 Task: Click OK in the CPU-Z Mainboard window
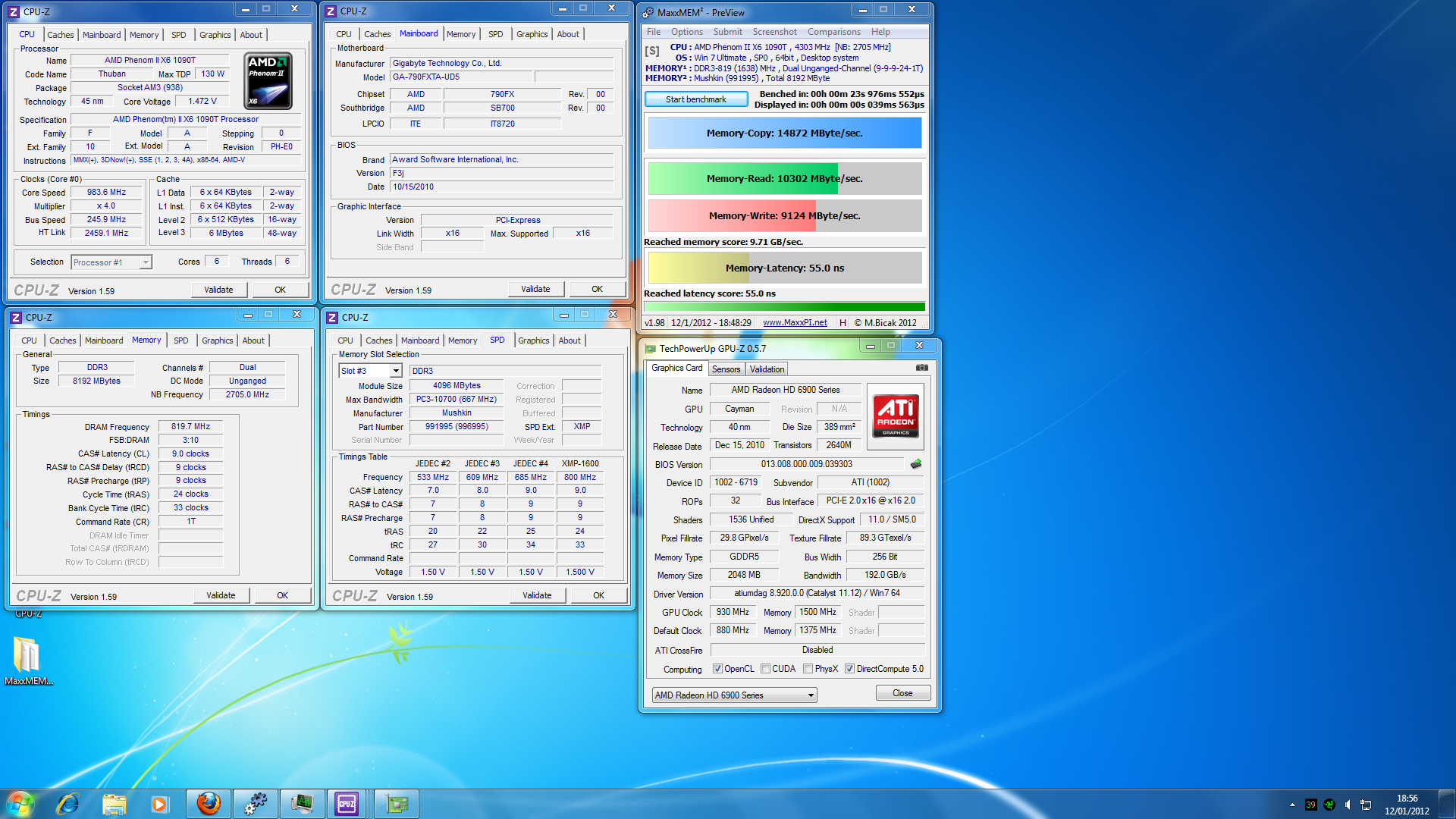tap(597, 289)
